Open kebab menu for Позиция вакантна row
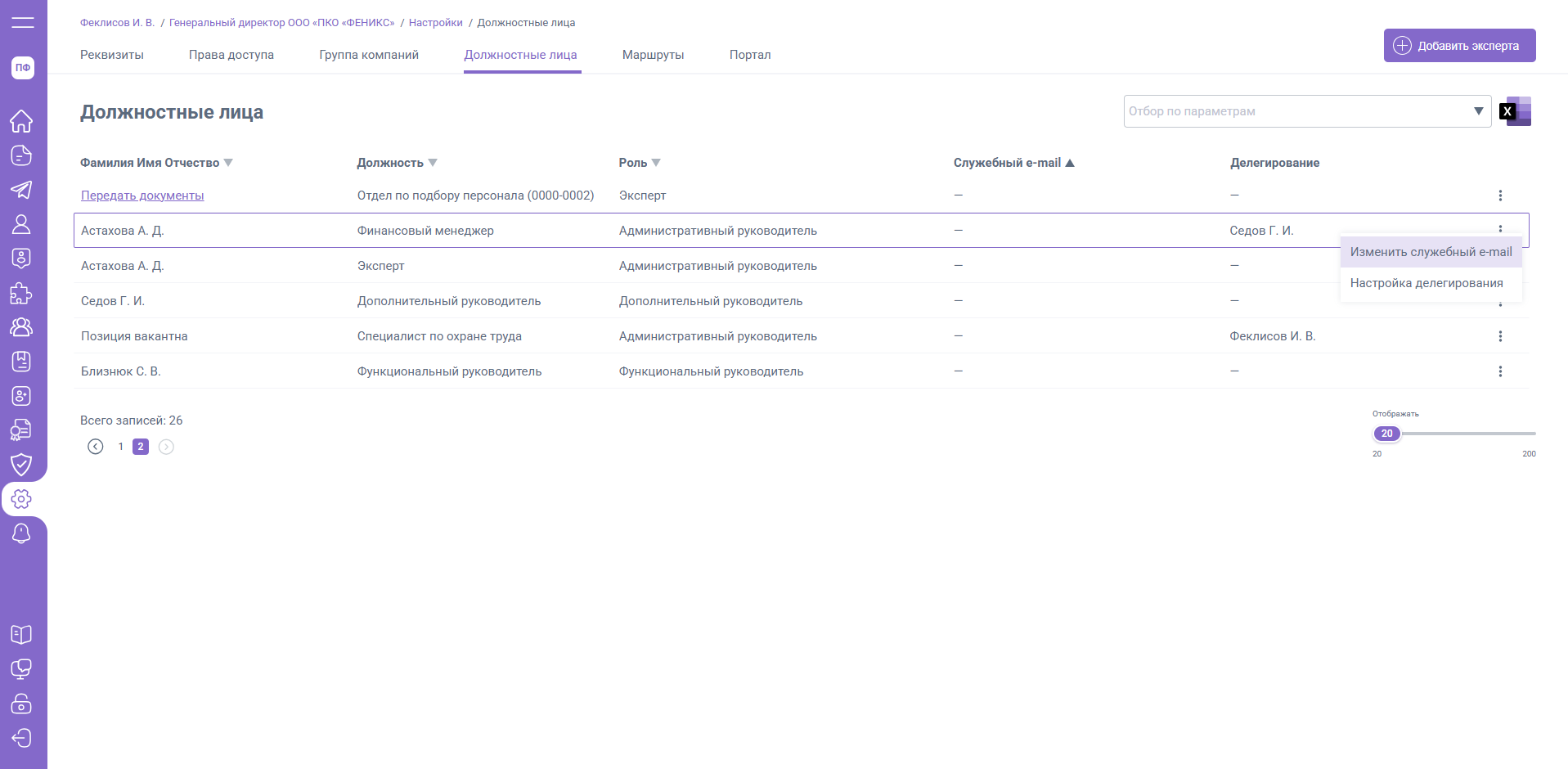Image resolution: width=1568 pixels, height=769 pixels. click(1500, 336)
